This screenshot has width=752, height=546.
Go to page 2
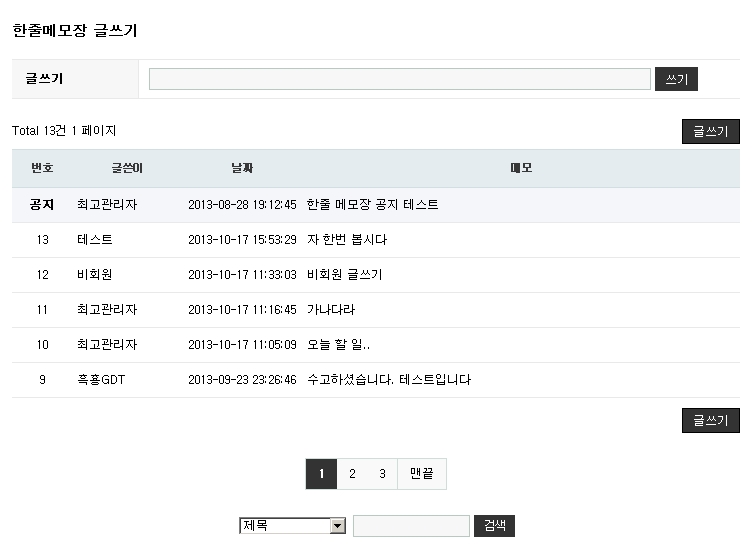tap(352, 475)
